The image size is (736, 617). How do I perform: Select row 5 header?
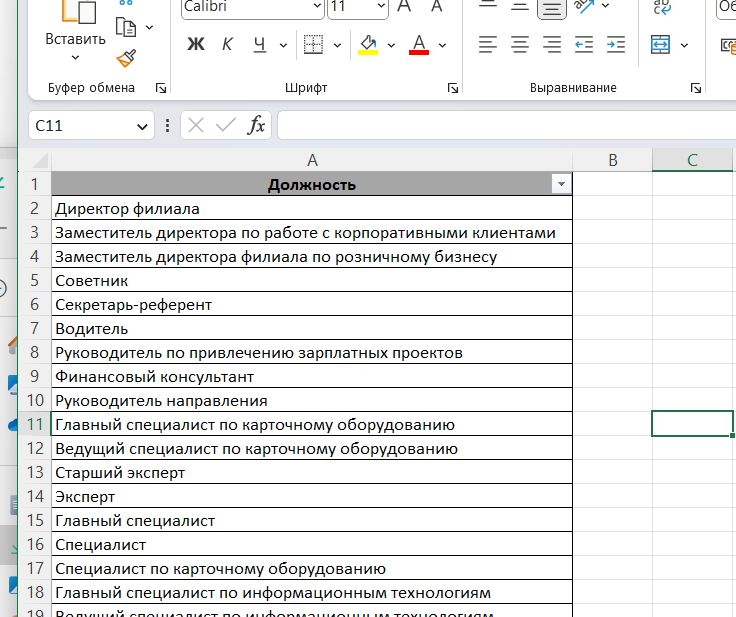pyautogui.click(x=35, y=280)
